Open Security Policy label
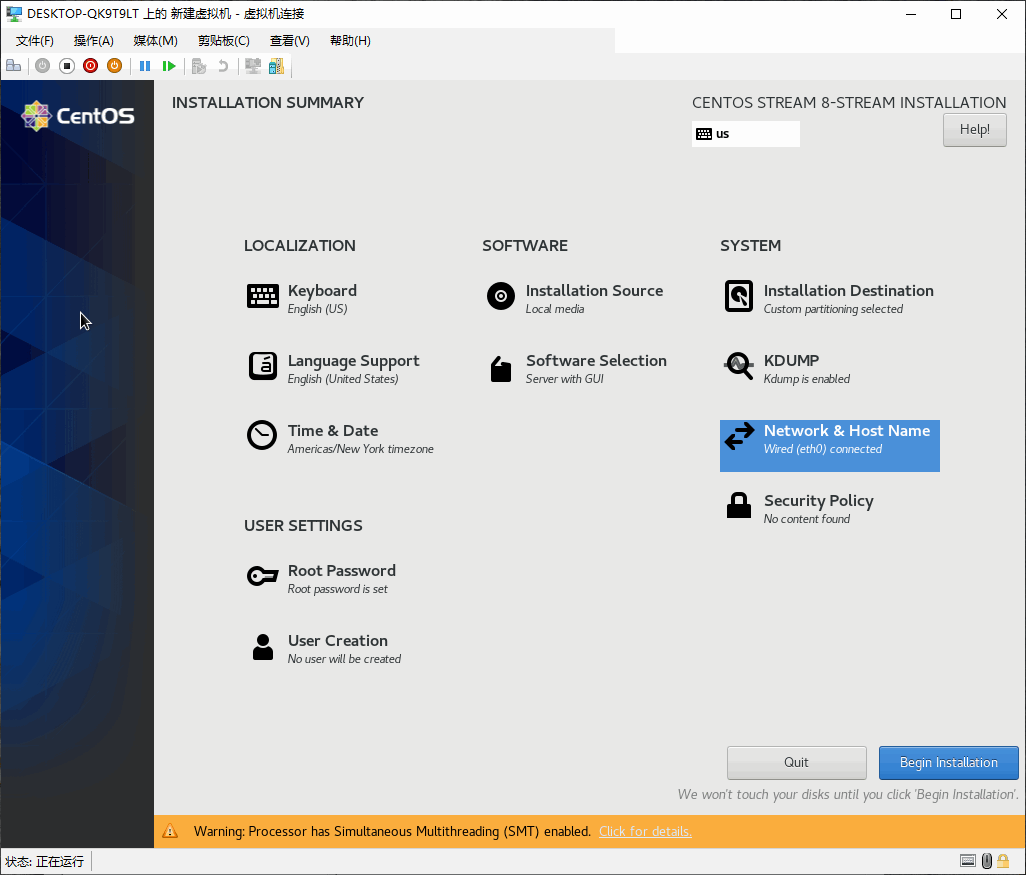 [x=819, y=501]
